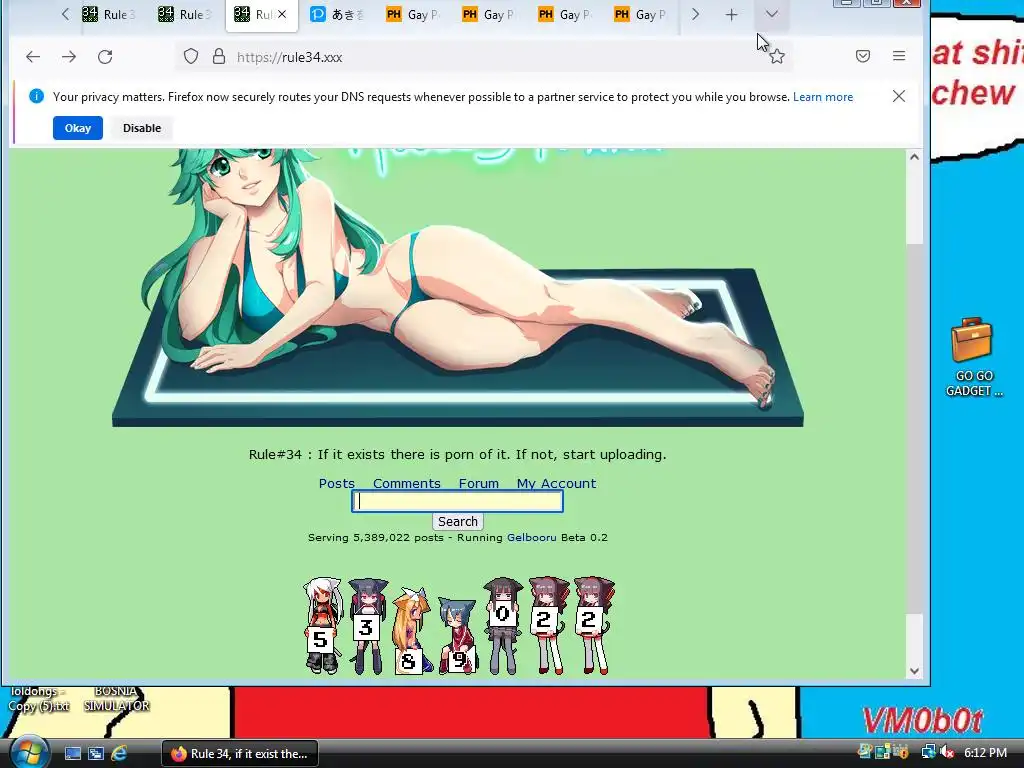Open the Comments link

pos(406,483)
